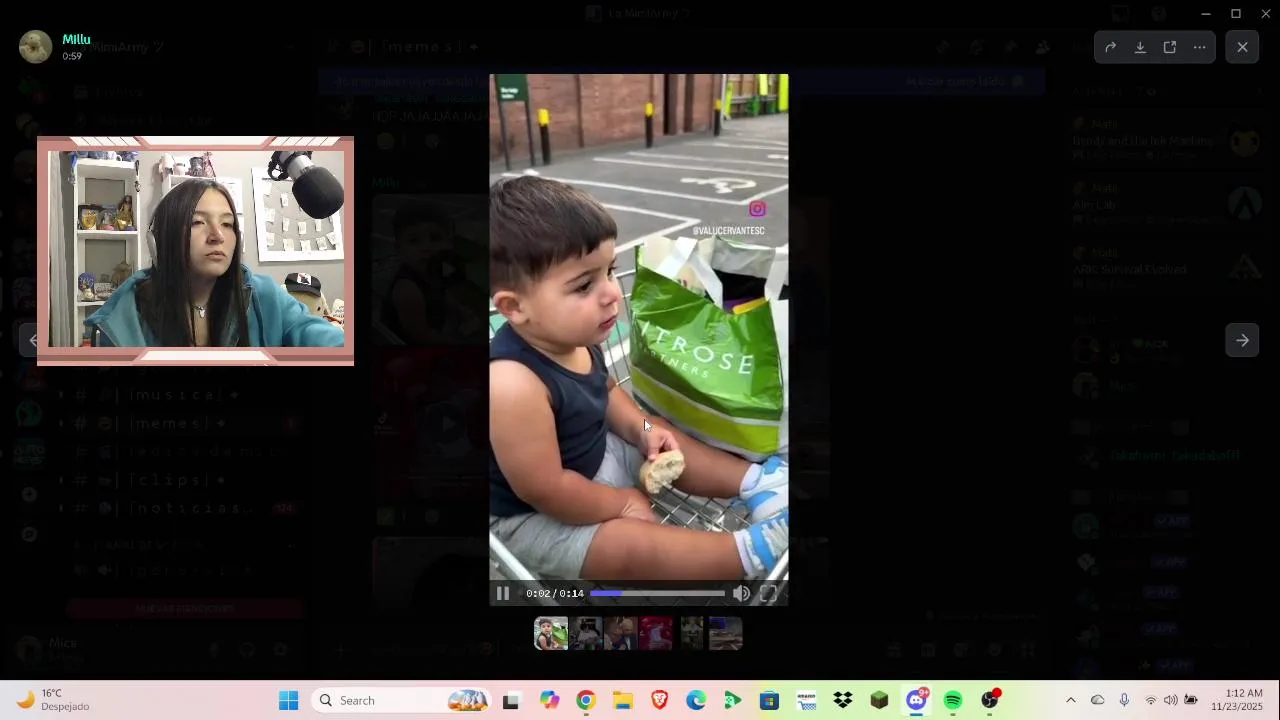Click OneDrive cloud tray icon
Screen dimensions: 1280x720
pyautogui.click(x=1098, y=700)
